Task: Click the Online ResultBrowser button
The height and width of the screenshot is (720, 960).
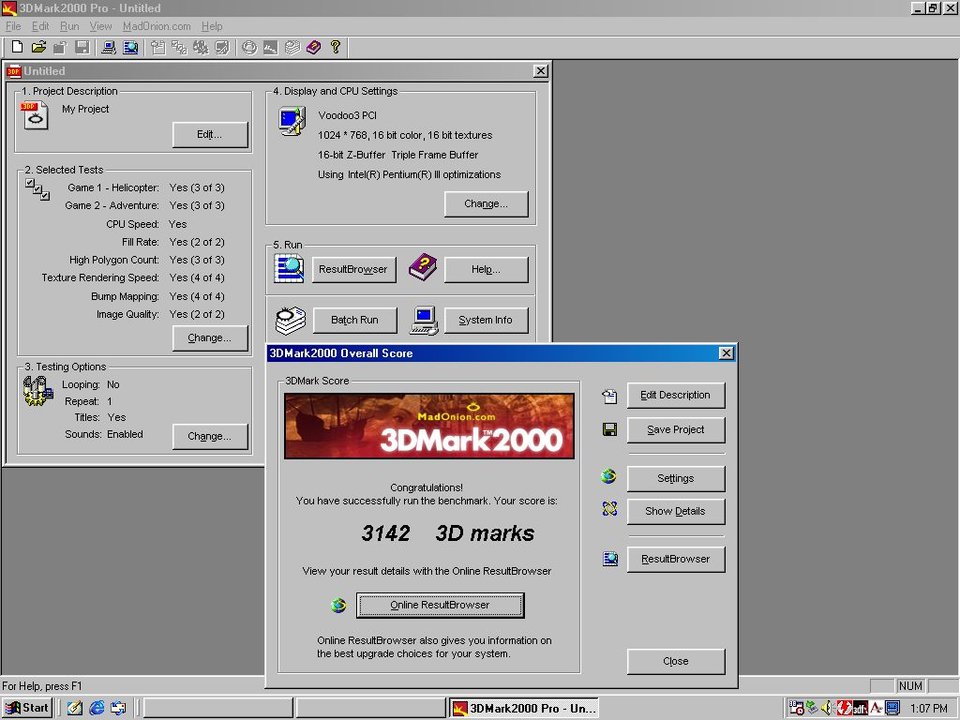Action: click(440, 605)
